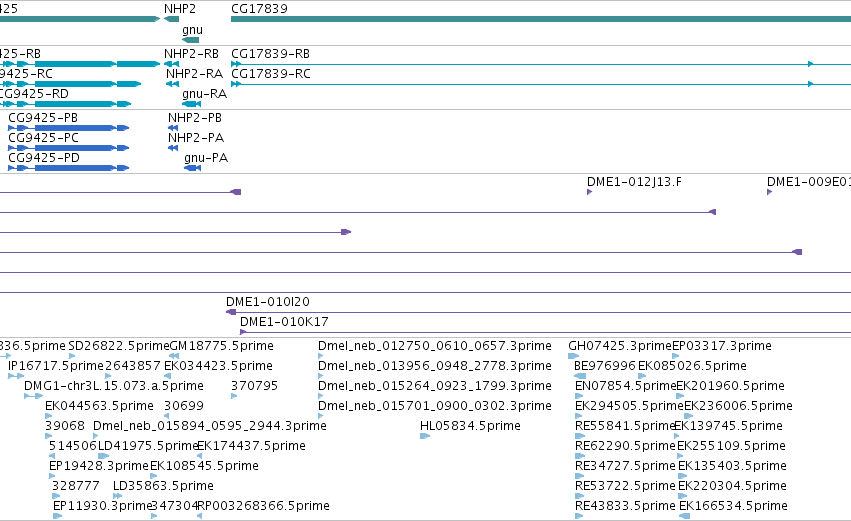The image size is (851, 521).
Task: Select the CG9425-PB protein label
Action: coord(43,118)
